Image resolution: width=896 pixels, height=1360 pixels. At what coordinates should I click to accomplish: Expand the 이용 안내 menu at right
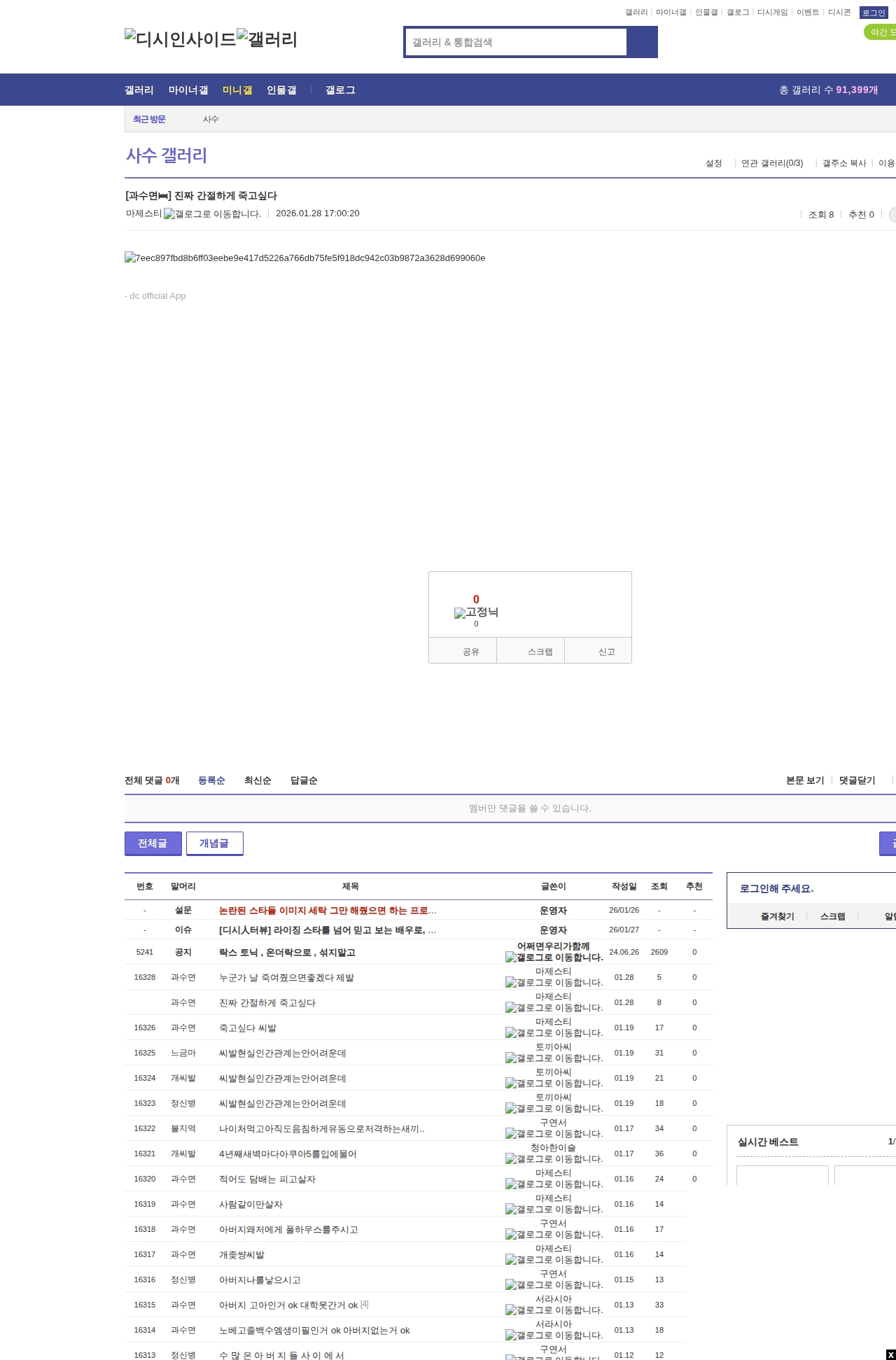[887, 163]
